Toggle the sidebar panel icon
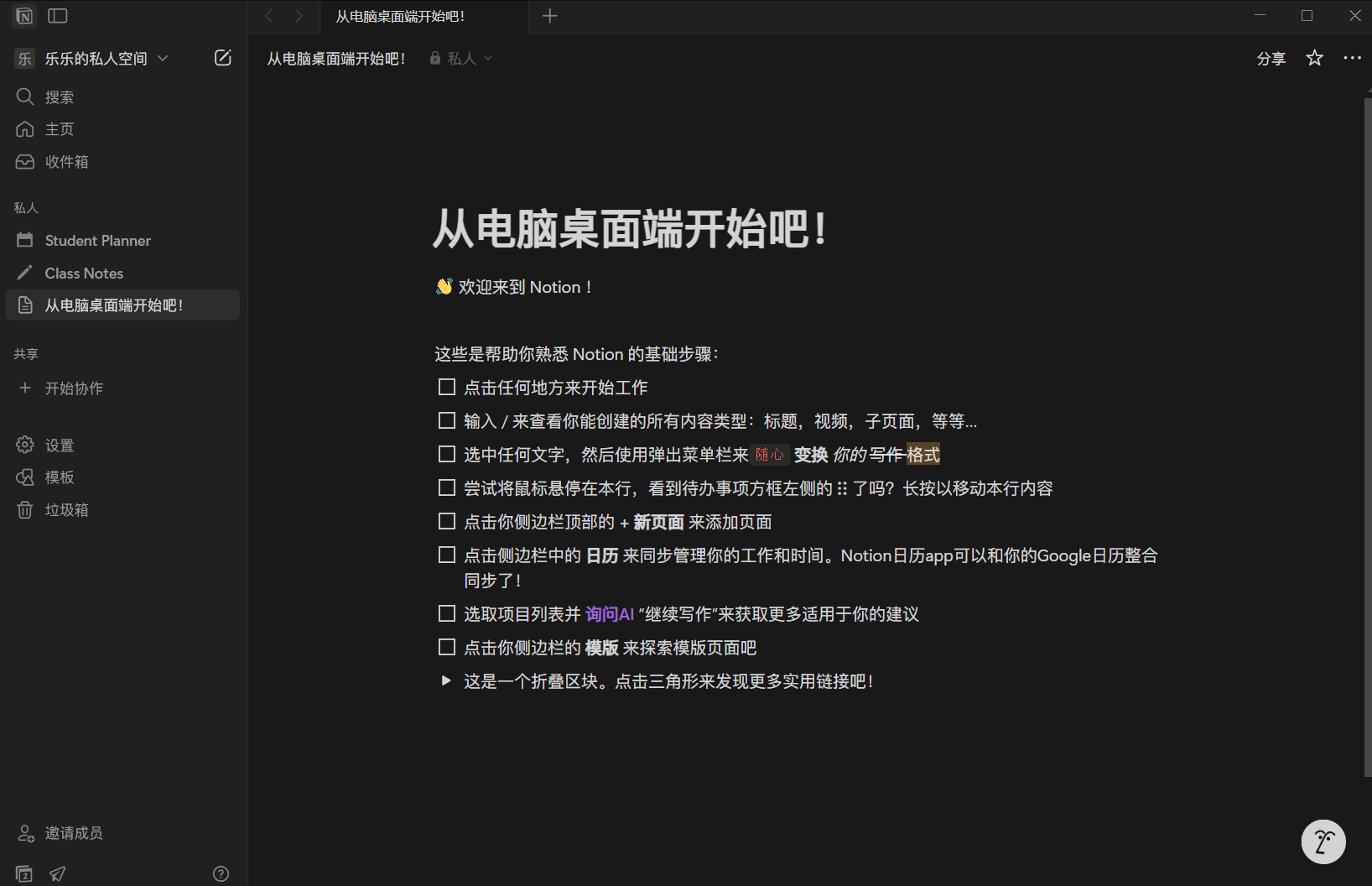Screen dimensions: 1372x886 pyautogui.click(x=58, y=16)
